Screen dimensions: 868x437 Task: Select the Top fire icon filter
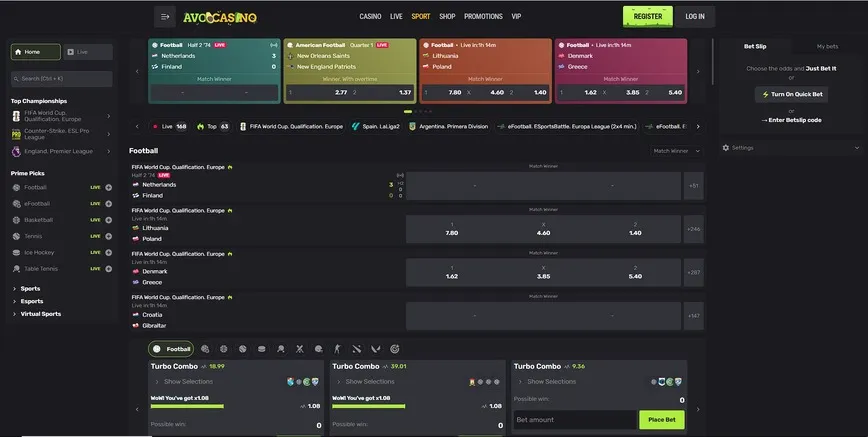point(200,127)
